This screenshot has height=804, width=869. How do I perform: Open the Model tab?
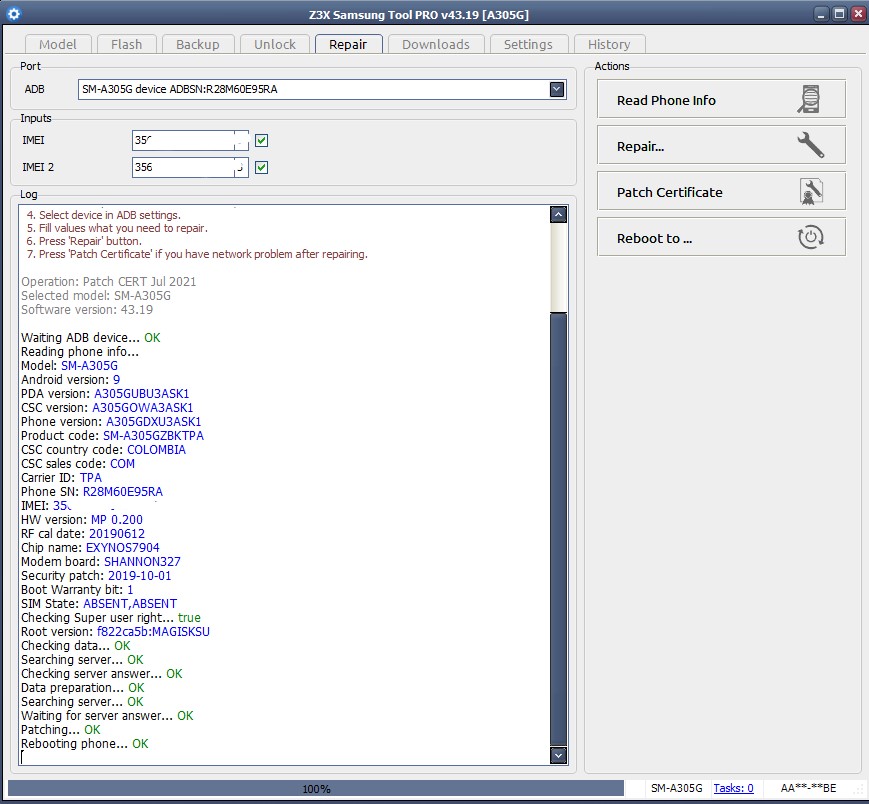click(x=58, y=44)
